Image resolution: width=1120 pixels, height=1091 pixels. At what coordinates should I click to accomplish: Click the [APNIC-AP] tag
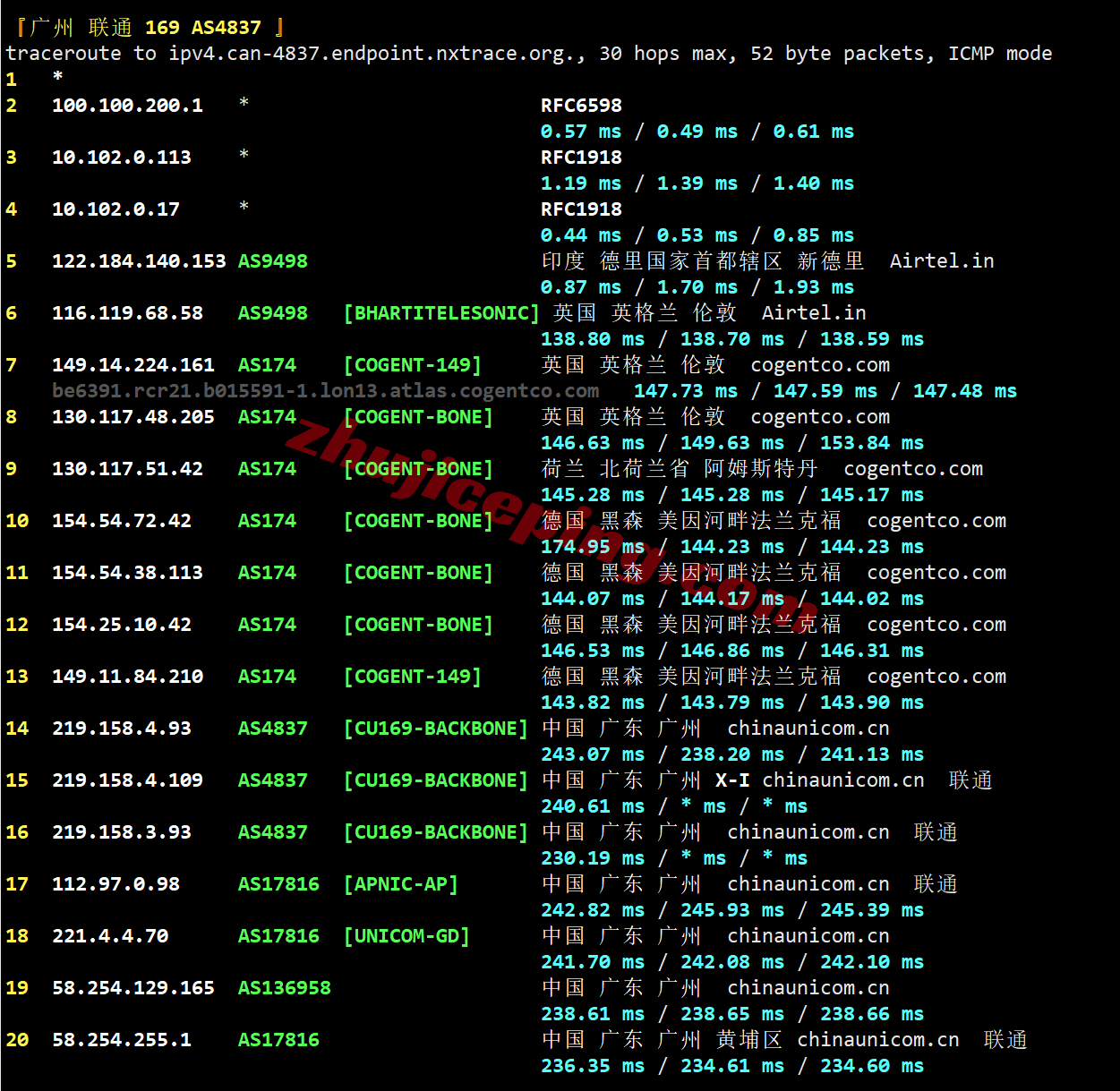coord(401,884)
